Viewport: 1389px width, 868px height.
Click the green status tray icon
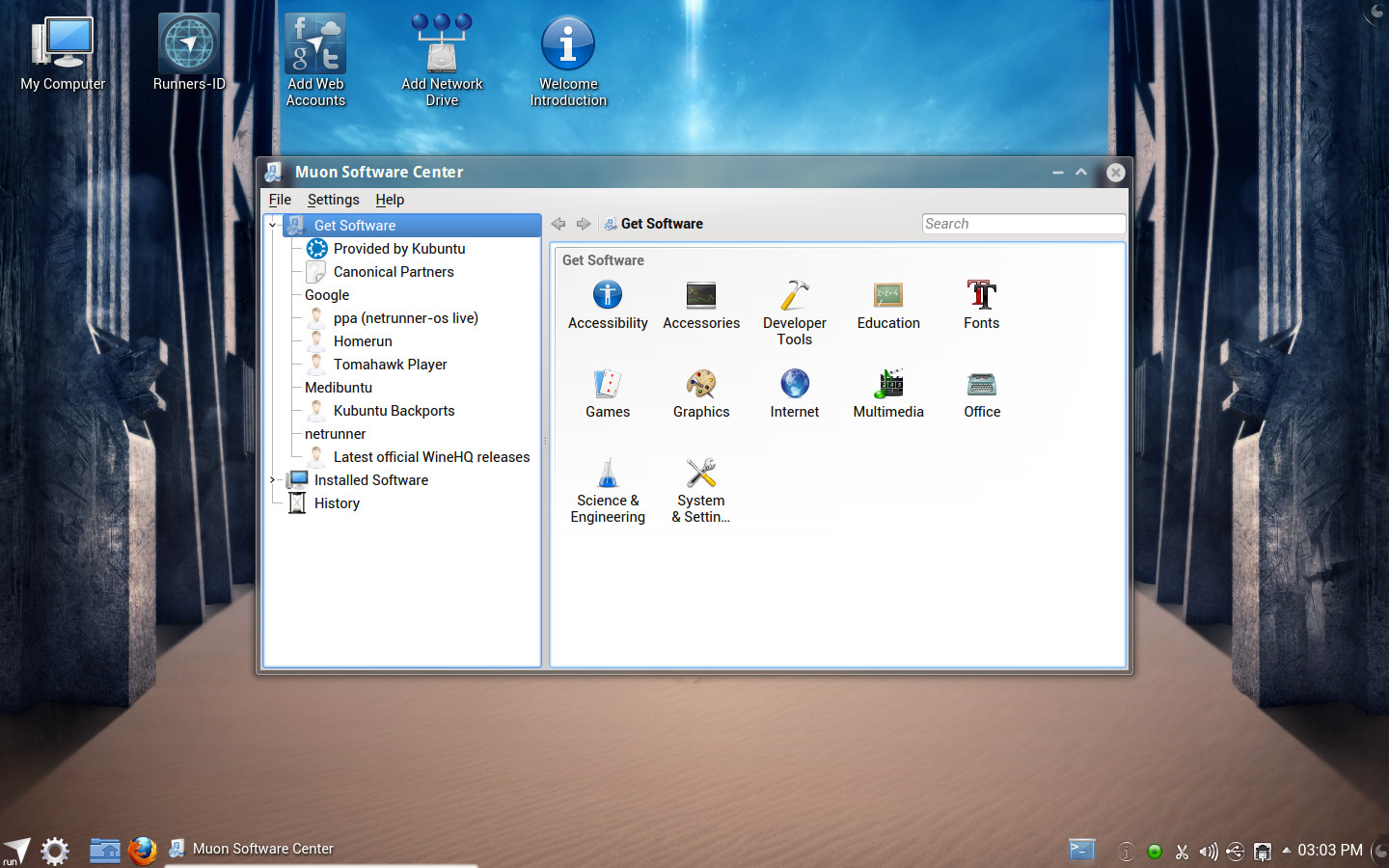(x=1154, y=852)
